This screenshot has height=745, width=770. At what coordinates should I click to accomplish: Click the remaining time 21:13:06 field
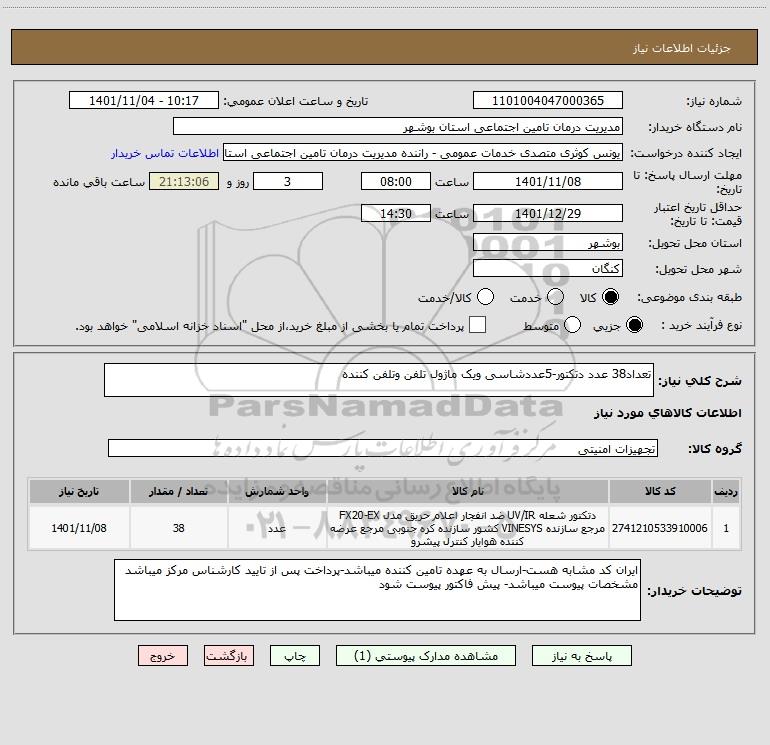(184, 182)
